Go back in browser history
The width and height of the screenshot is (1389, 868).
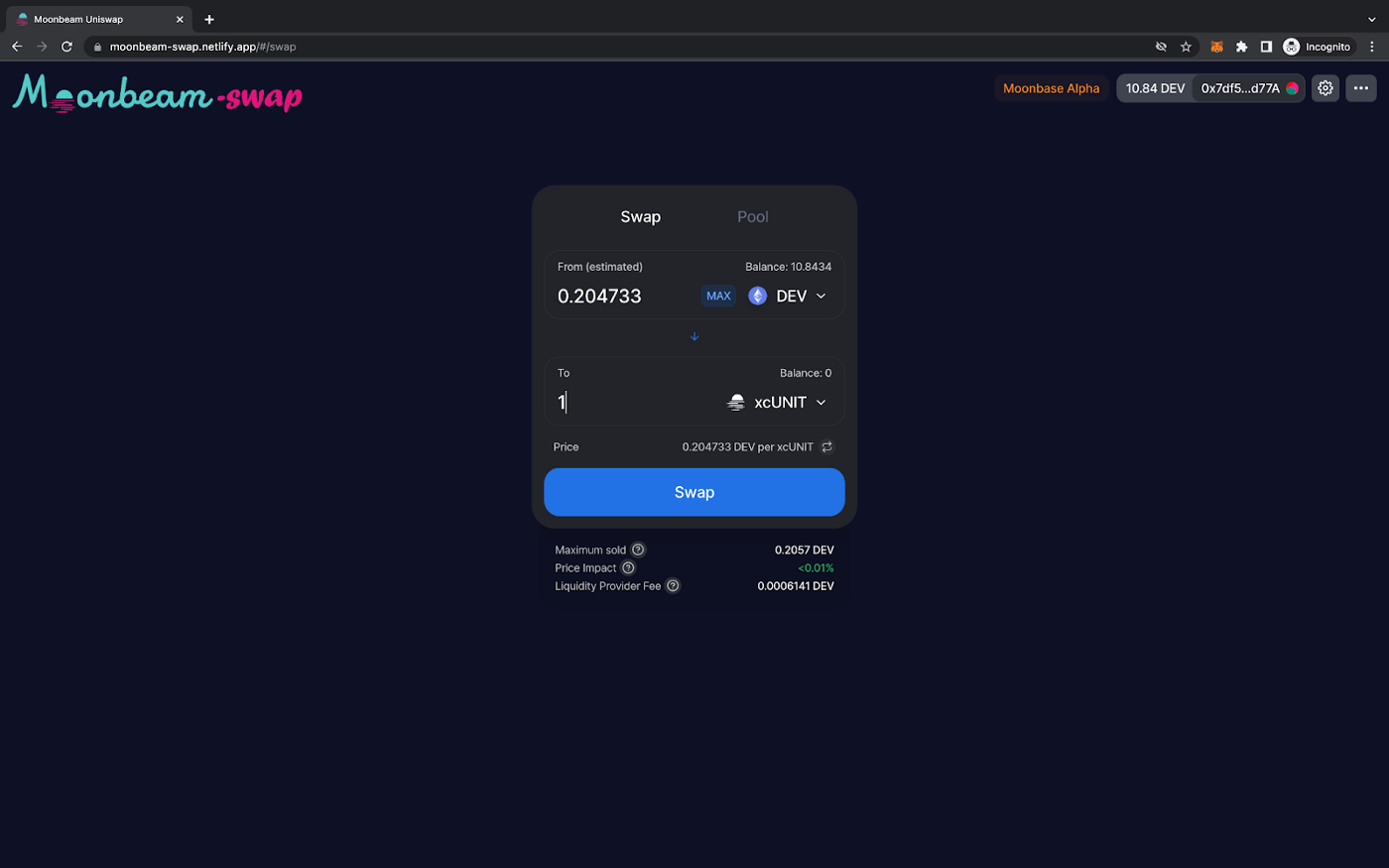[17, 47]
